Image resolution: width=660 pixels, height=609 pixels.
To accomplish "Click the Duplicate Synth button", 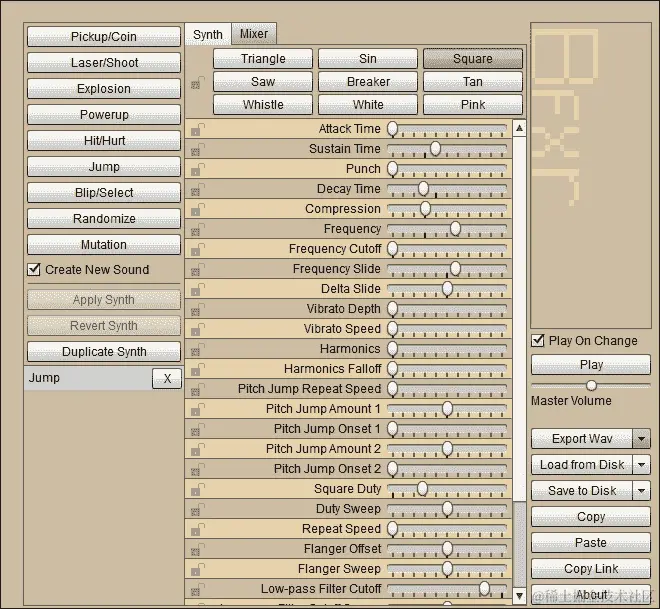I will 104,351.
